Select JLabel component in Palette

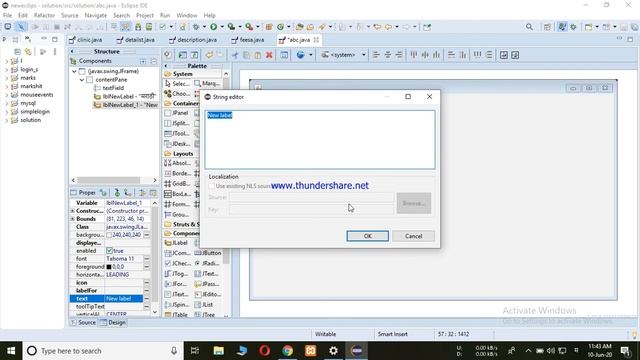tap(176, 243)
